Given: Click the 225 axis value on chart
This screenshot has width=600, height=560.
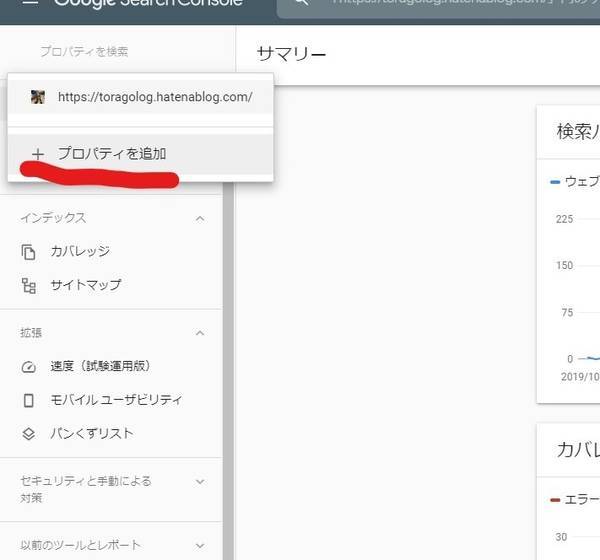Looking at the screenshot, I should 564,219.
